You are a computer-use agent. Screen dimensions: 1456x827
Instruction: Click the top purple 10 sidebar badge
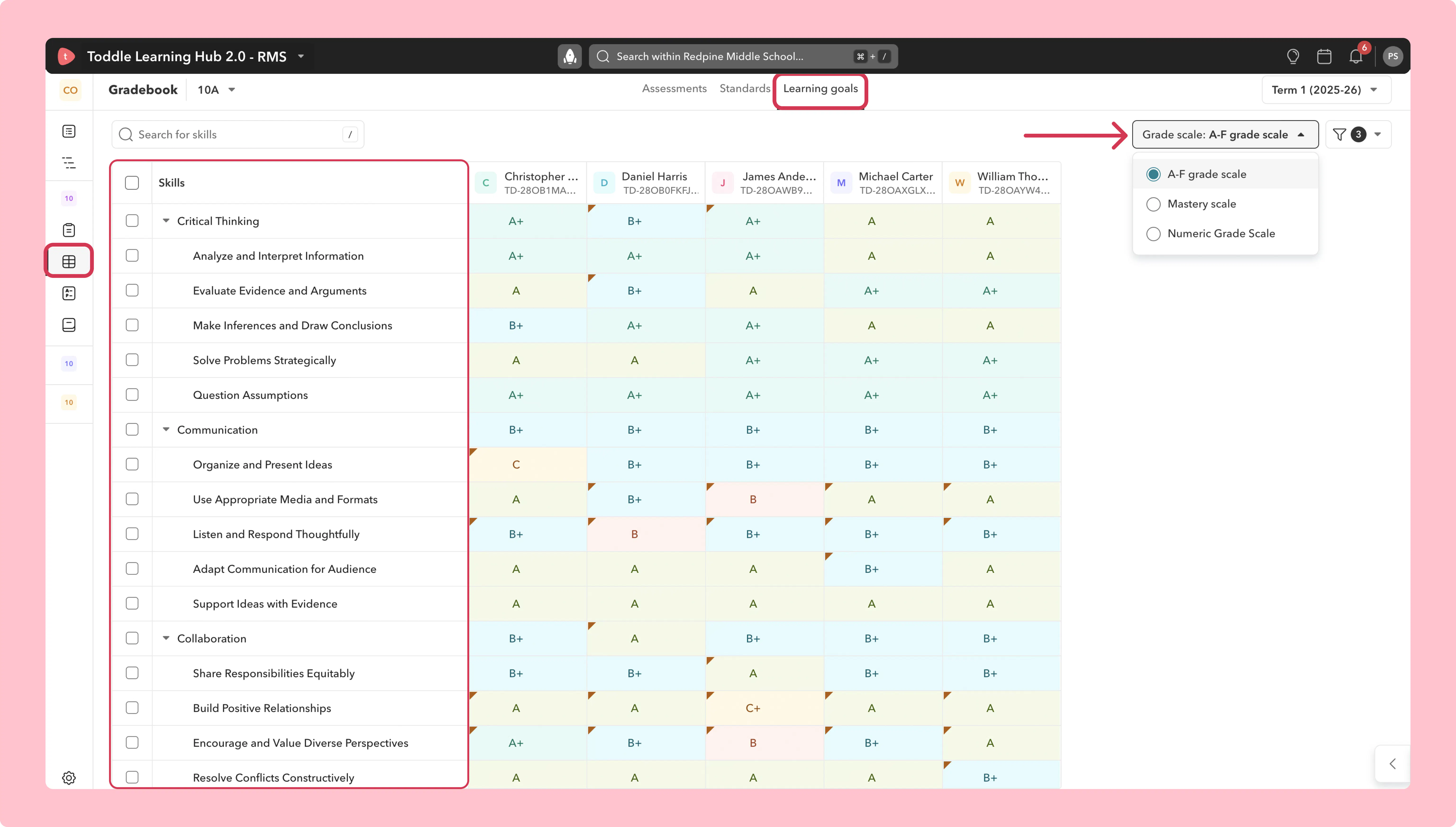(x=69, y=198)
